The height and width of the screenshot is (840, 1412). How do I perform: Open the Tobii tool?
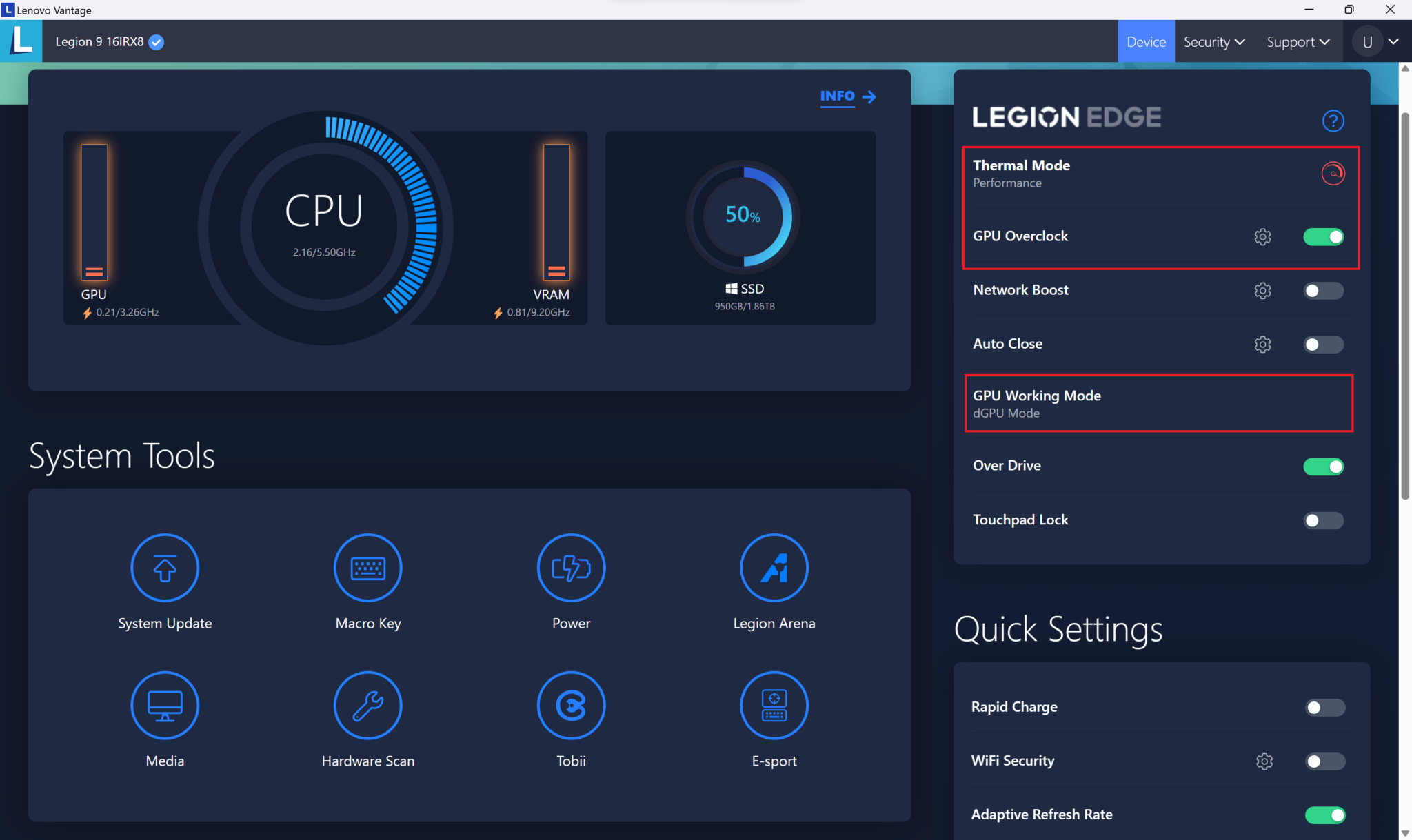[571, 706]
